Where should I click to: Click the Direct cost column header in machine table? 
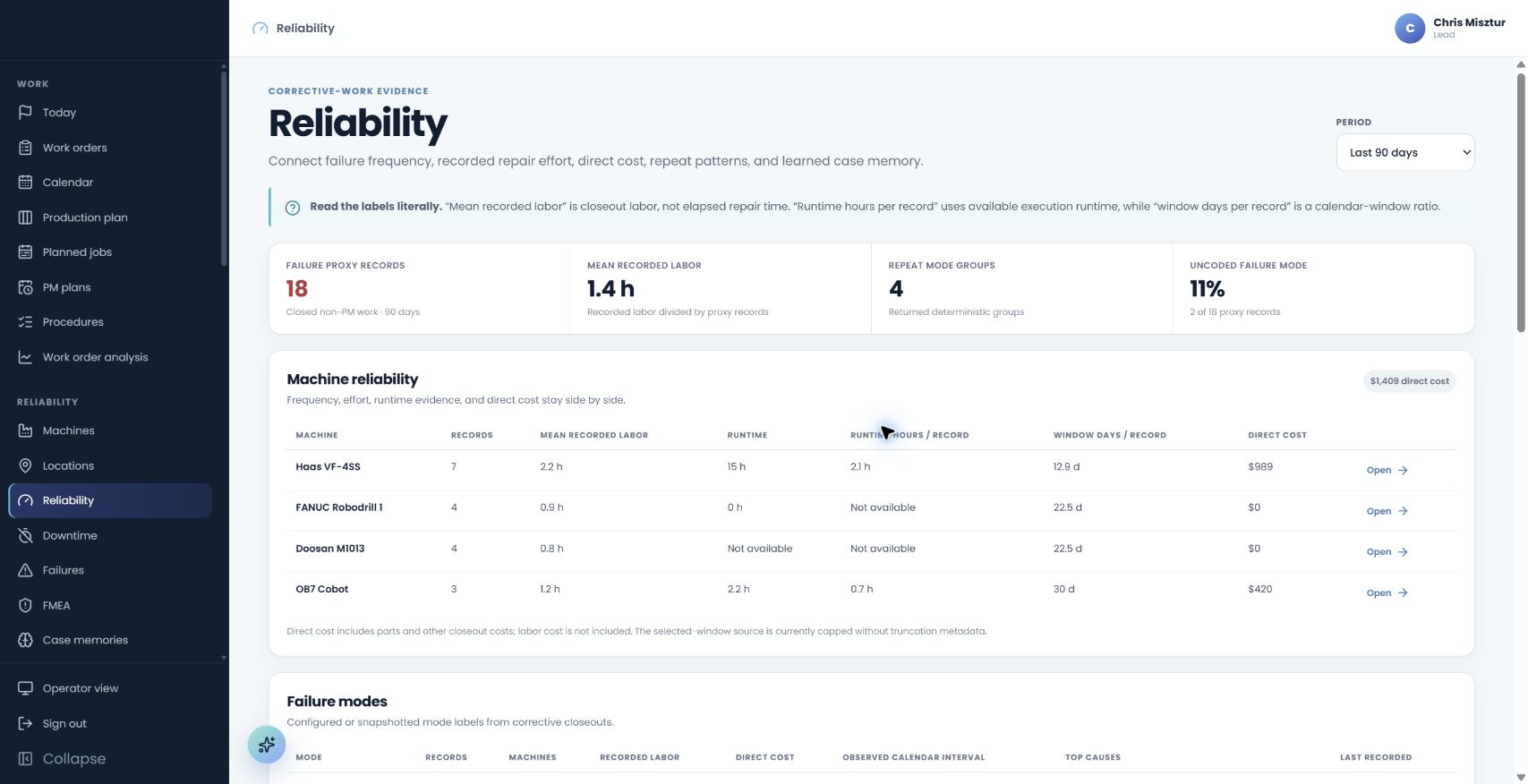pyautogui.click(x=1277, y=435)
